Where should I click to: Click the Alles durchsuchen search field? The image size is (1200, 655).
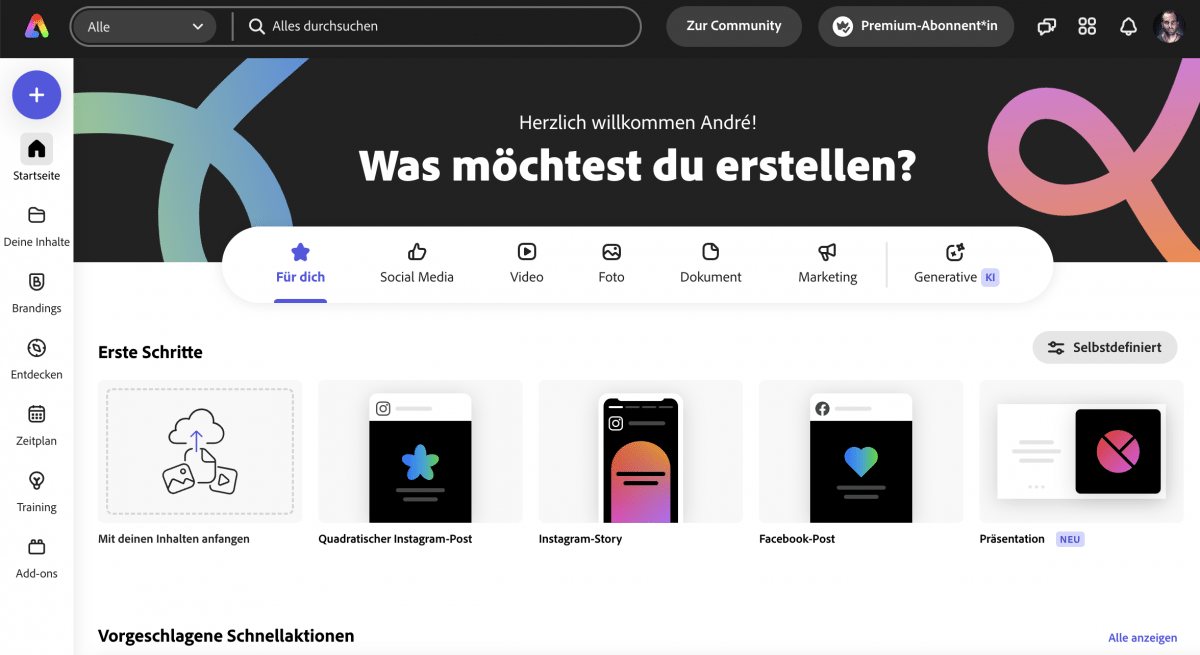[x=440, y=27]
